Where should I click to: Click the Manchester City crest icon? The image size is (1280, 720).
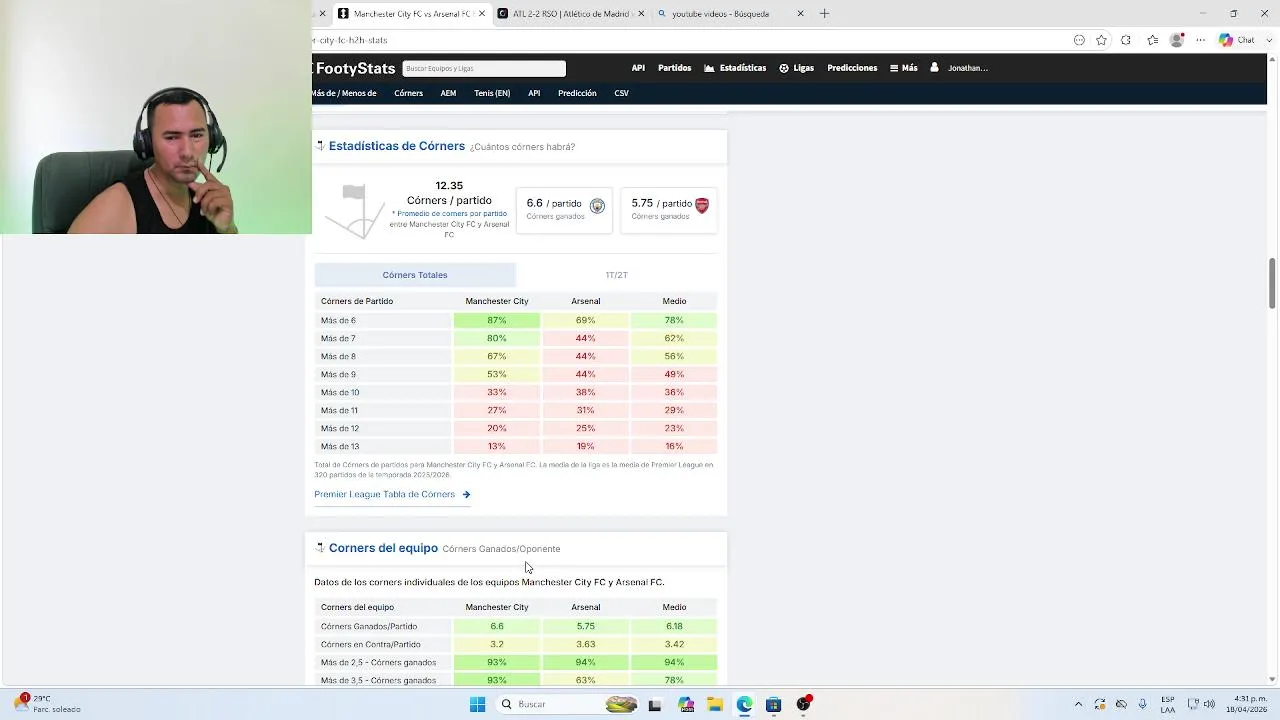coord(597,205)
